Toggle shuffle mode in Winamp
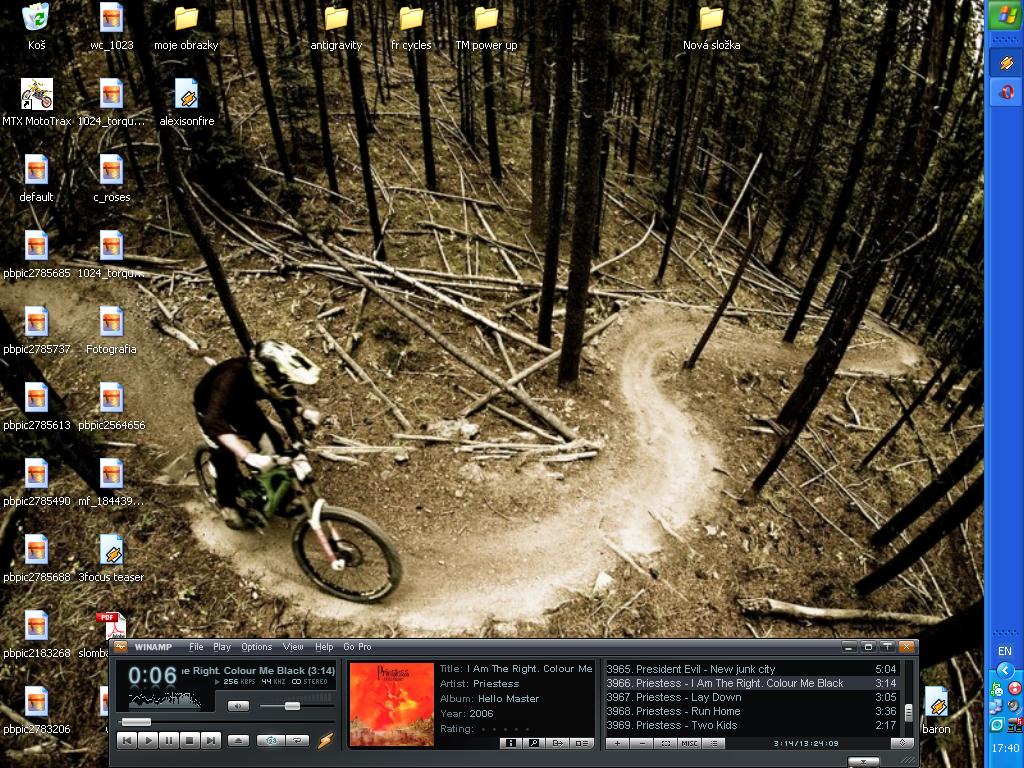 269,741
